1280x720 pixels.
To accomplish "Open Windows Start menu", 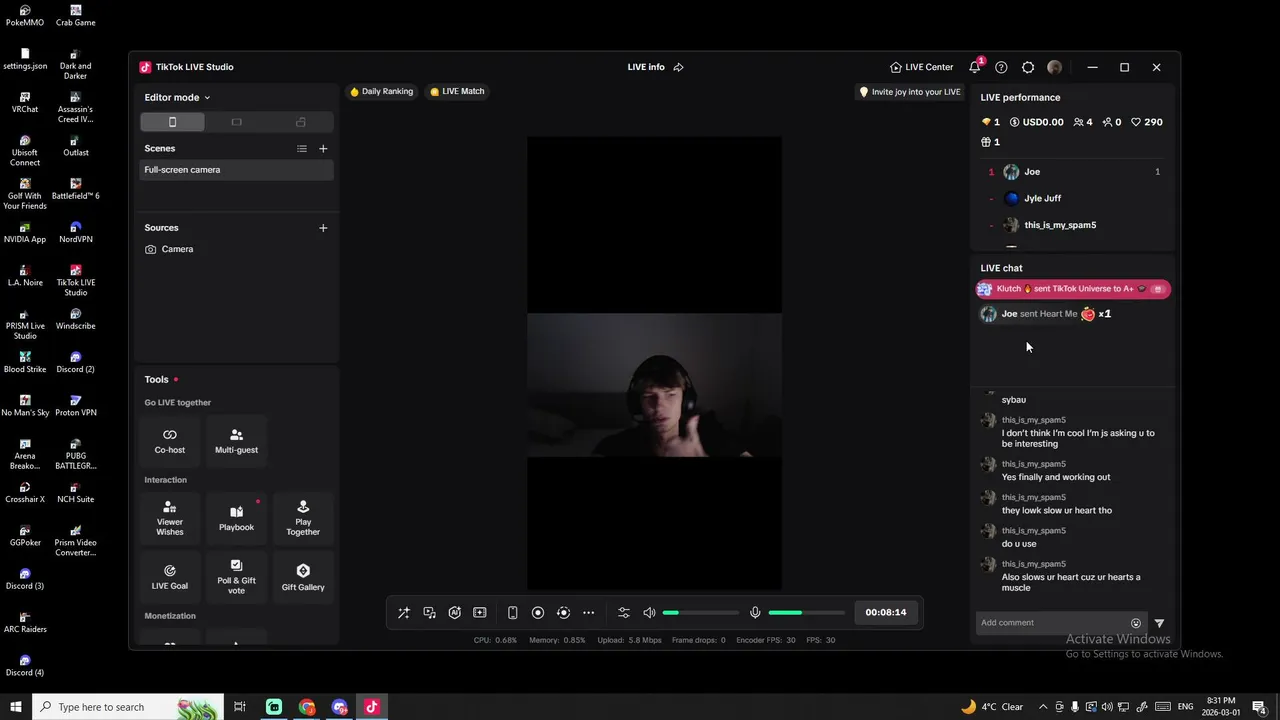I will coord(16,707).
